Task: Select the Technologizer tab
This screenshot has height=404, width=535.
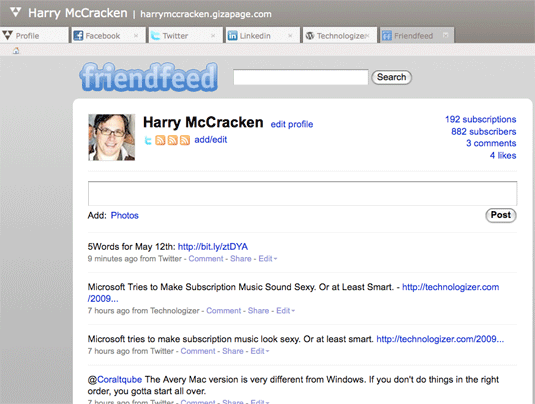Action: point(339,35)
